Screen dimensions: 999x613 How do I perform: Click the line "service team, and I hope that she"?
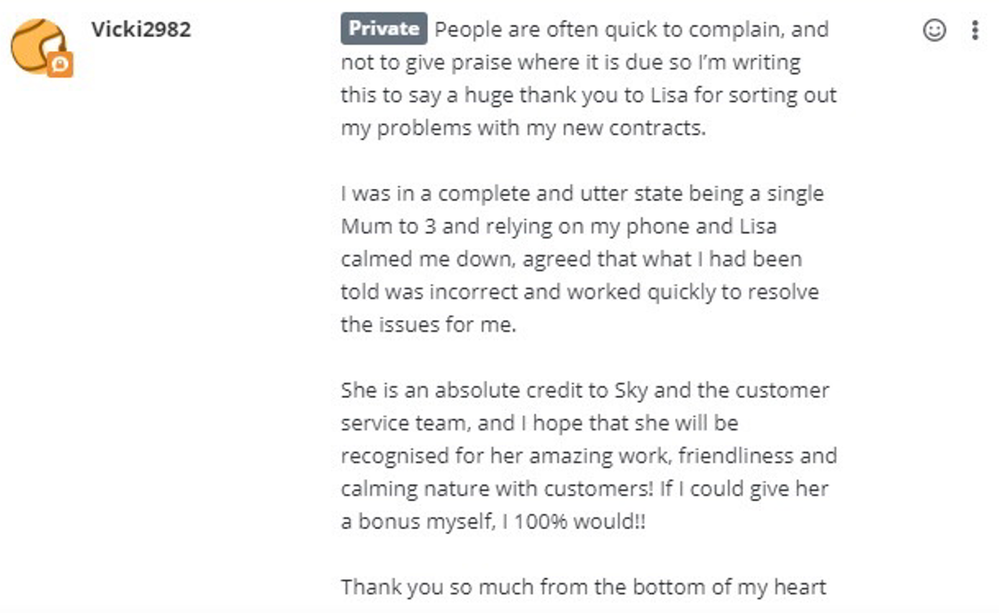540,423
